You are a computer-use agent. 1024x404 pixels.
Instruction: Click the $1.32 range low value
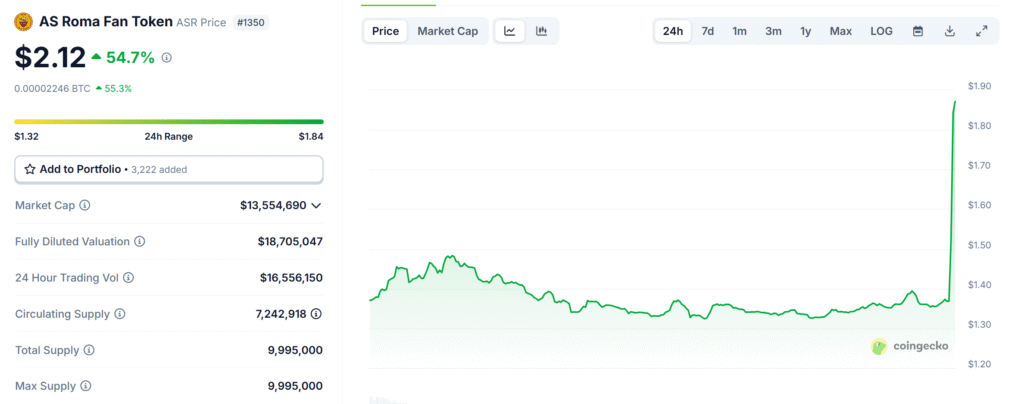[26, 136]
